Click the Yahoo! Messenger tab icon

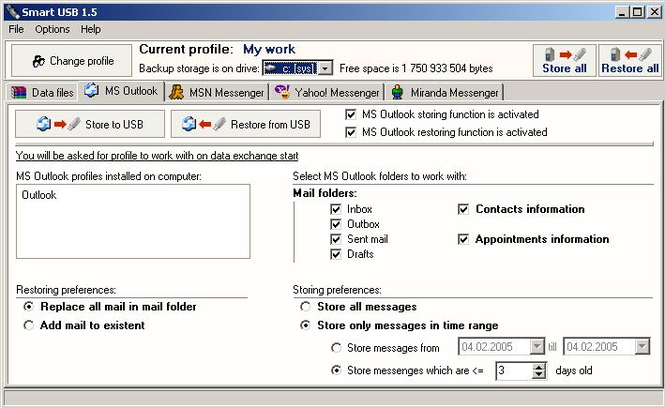(282, 92)
